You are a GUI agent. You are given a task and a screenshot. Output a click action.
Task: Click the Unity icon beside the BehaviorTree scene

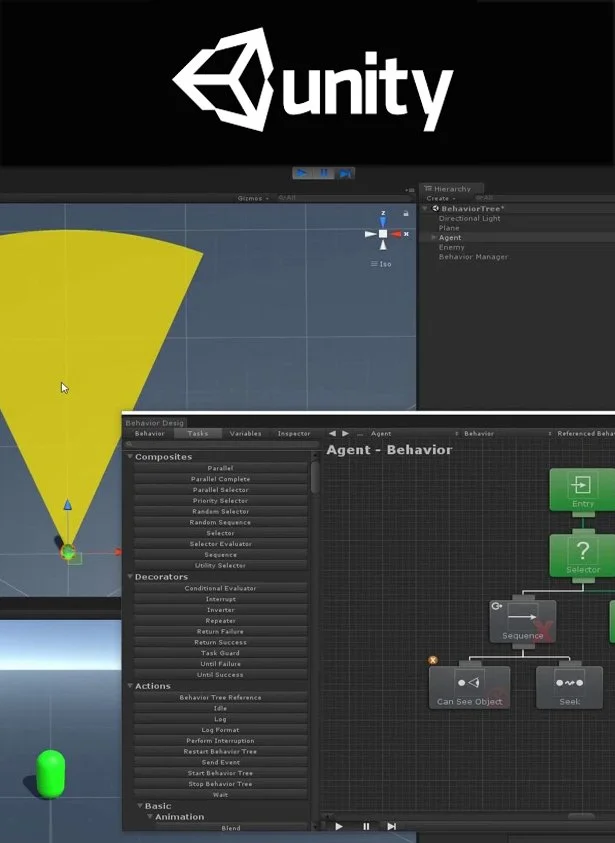pyautogui.click(x=435, y=209)
